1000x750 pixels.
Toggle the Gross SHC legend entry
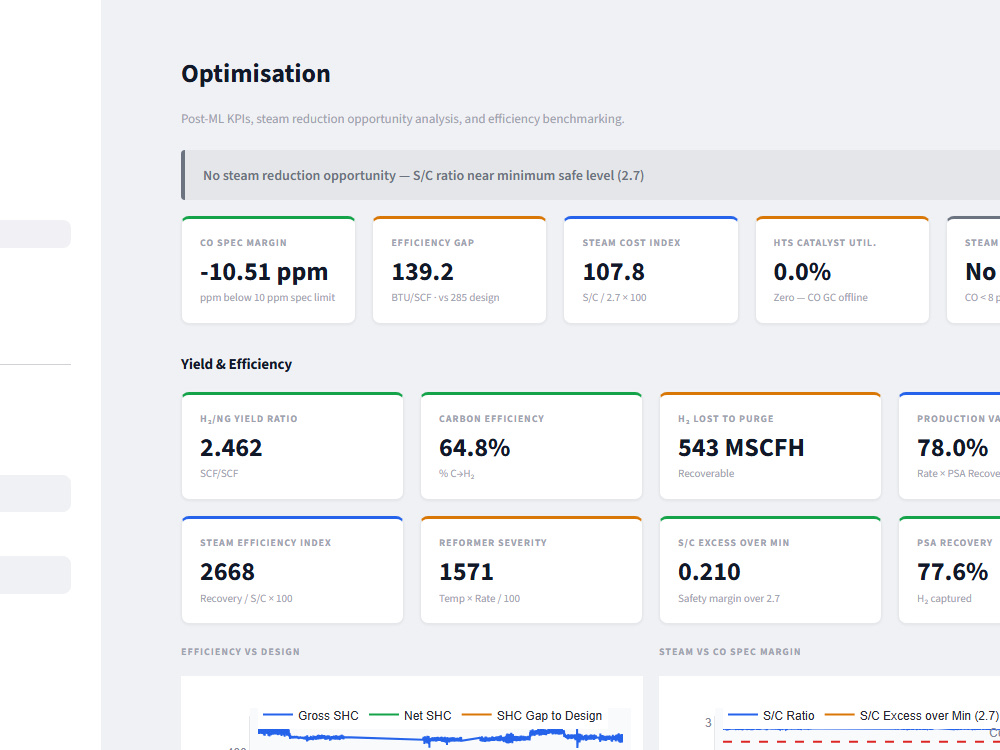tap(311, 716)
